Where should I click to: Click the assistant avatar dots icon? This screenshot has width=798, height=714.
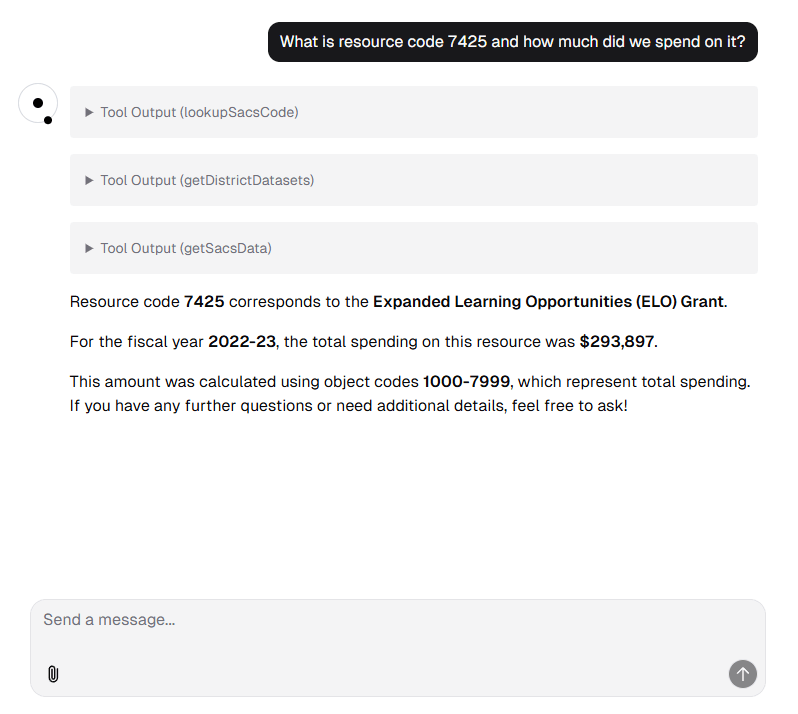click(38, 104)
